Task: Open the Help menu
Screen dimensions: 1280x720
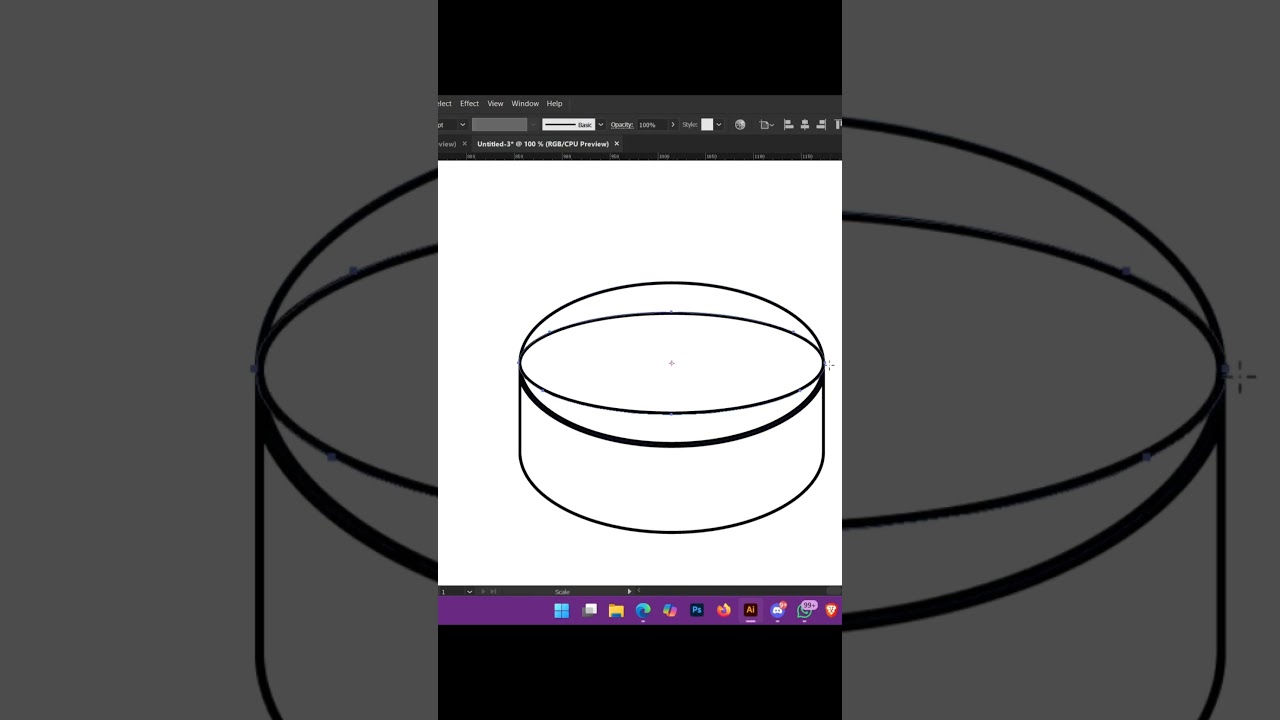Action: (554, 104)
